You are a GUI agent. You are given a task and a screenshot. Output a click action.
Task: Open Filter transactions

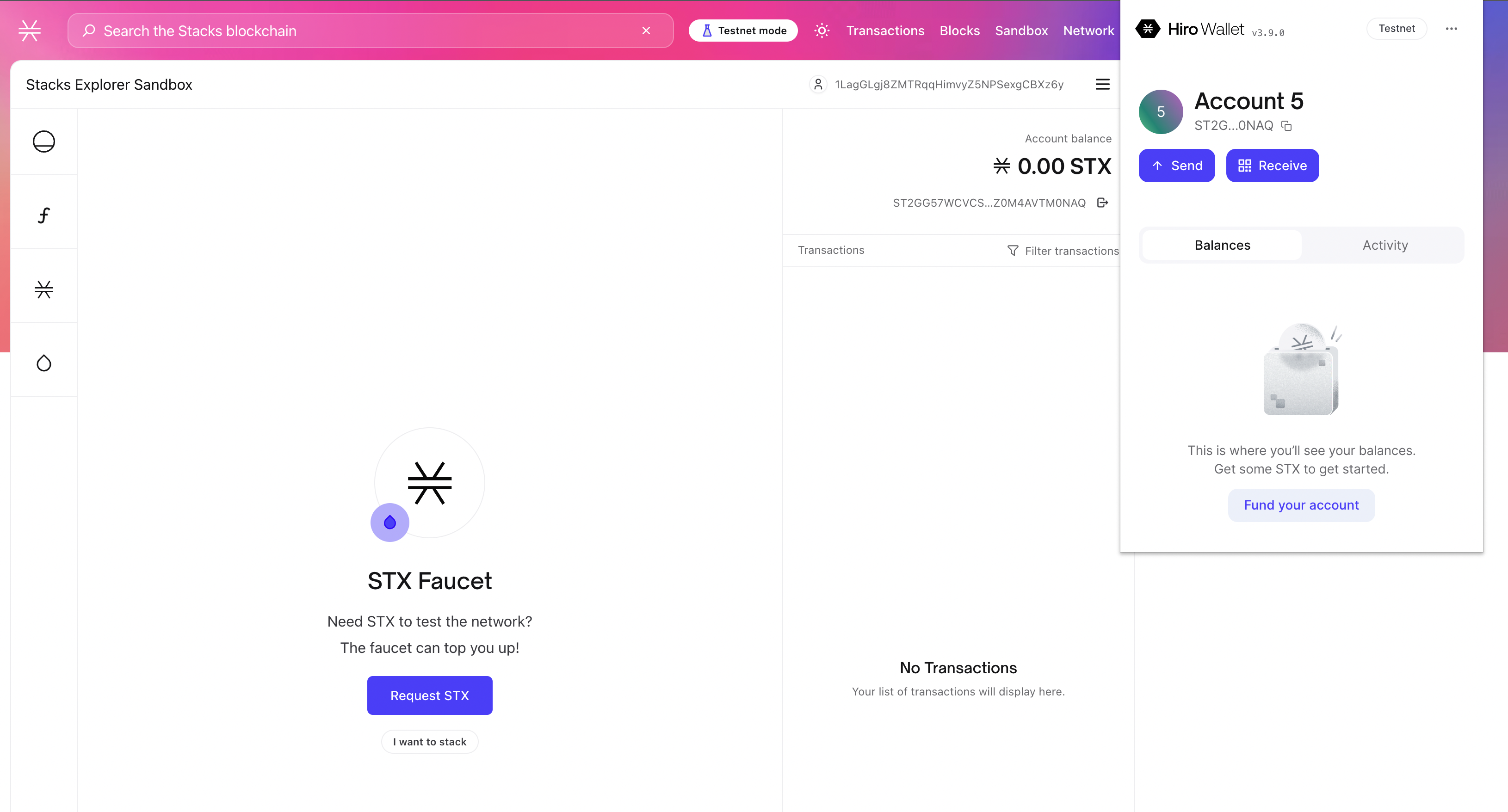[1063, 250]
